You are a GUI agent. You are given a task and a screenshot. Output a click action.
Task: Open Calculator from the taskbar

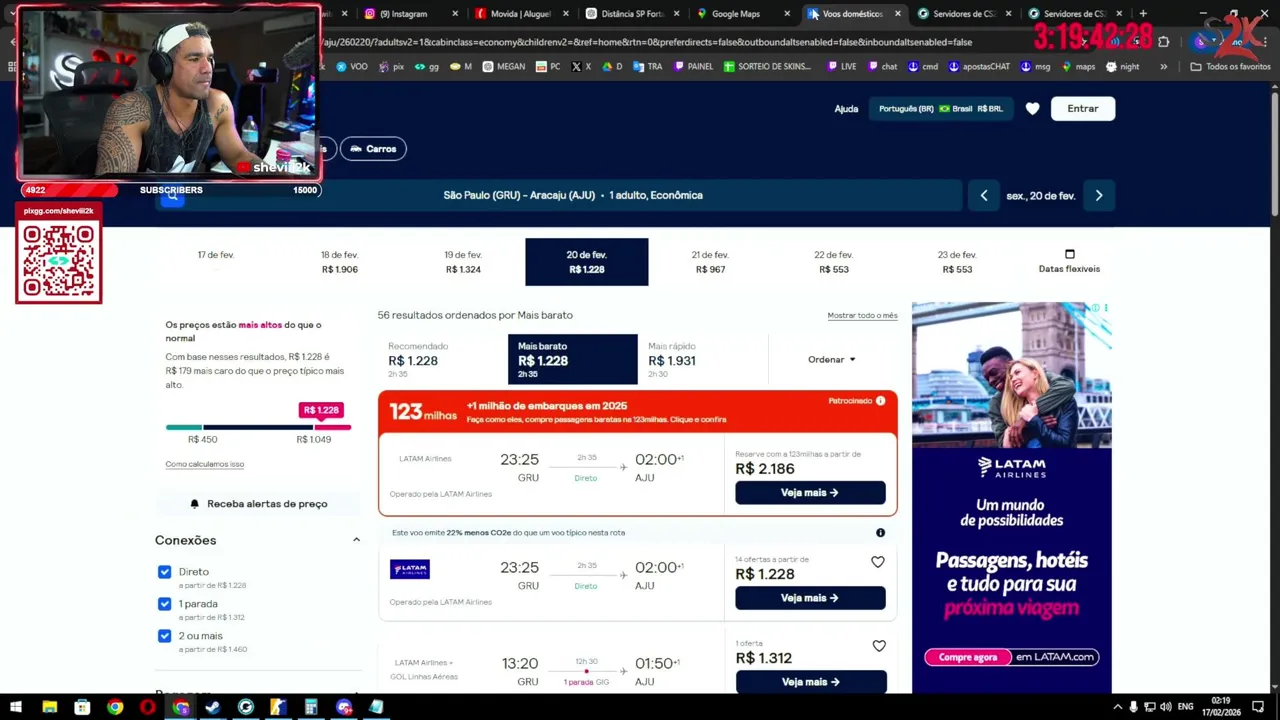[311, 707]
